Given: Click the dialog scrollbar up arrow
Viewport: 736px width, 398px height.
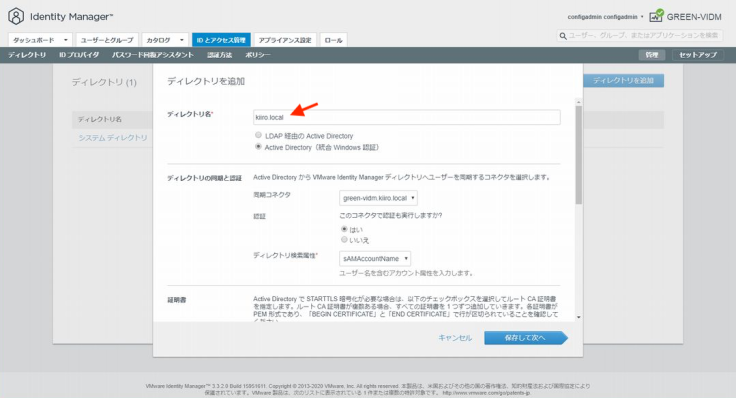Looking at the screenshot, I should (x=579, y=102).
